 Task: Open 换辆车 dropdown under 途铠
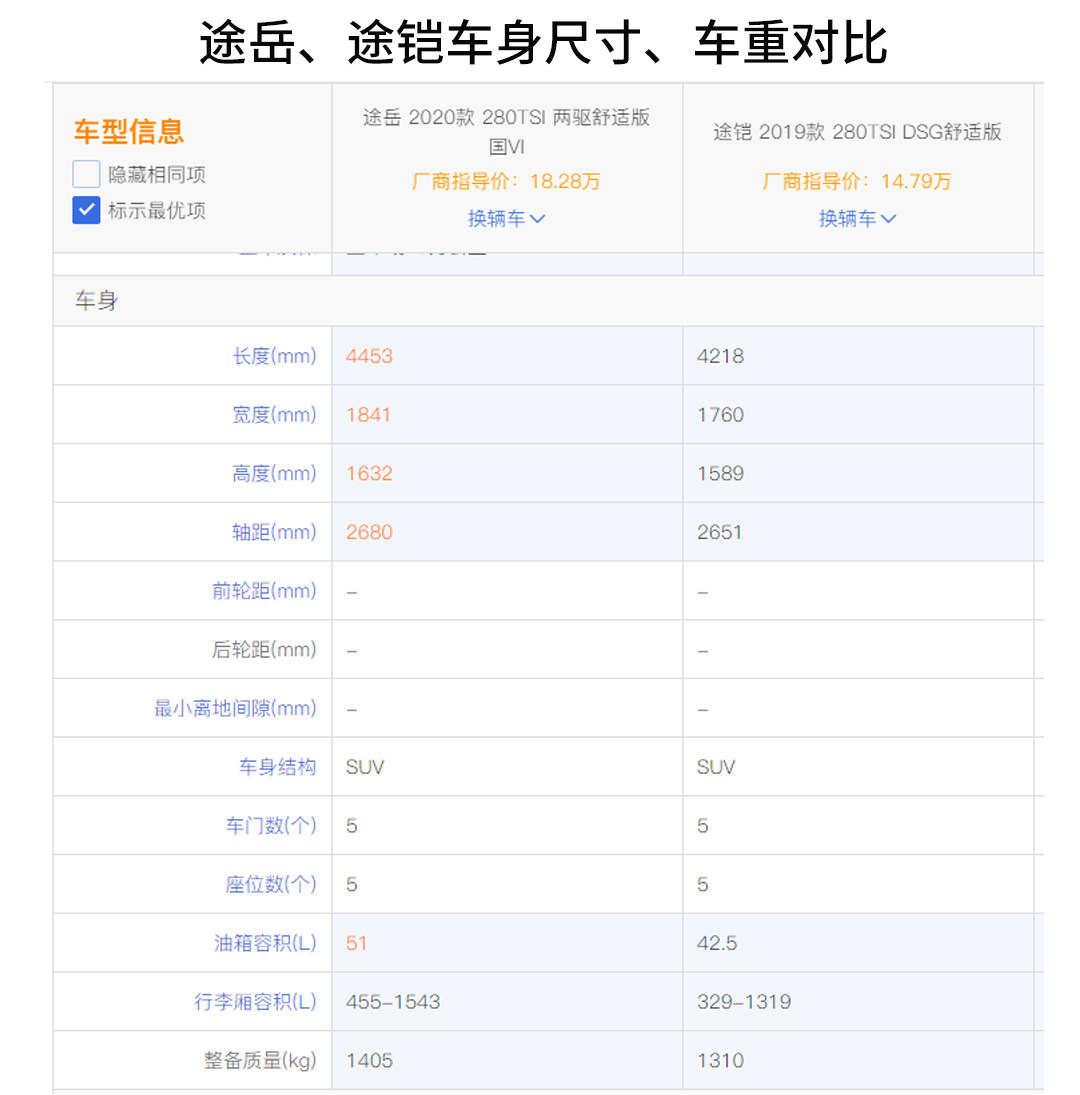[x=857, y=219]
